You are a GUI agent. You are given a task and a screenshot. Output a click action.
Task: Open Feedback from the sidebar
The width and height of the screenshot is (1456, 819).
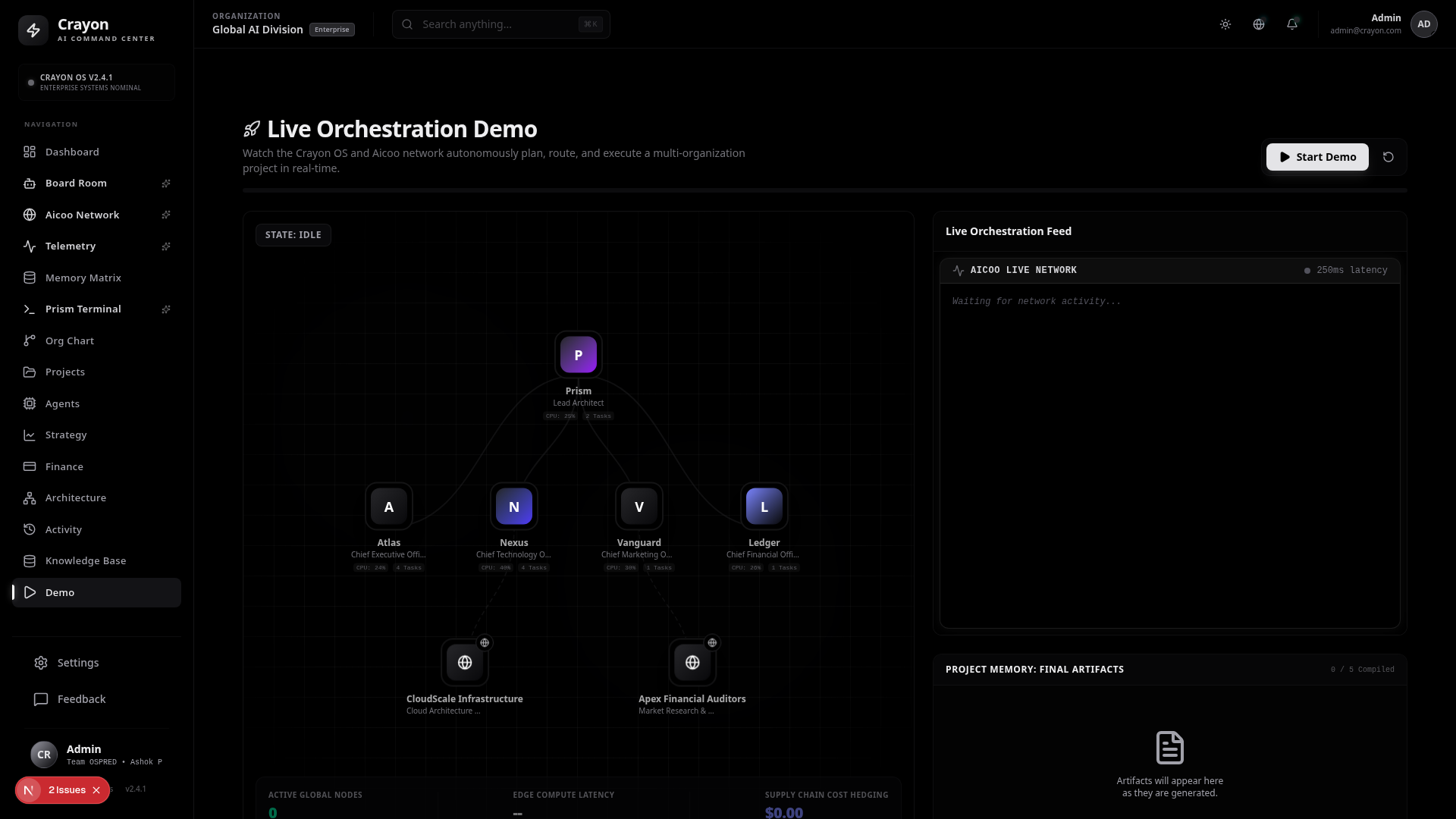coord(97,699)
